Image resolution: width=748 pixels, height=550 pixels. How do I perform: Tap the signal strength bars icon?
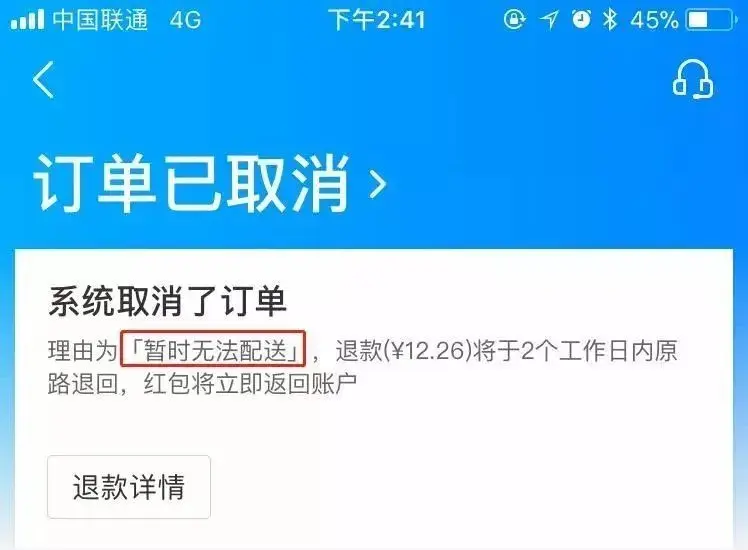(x=27, y=20)
